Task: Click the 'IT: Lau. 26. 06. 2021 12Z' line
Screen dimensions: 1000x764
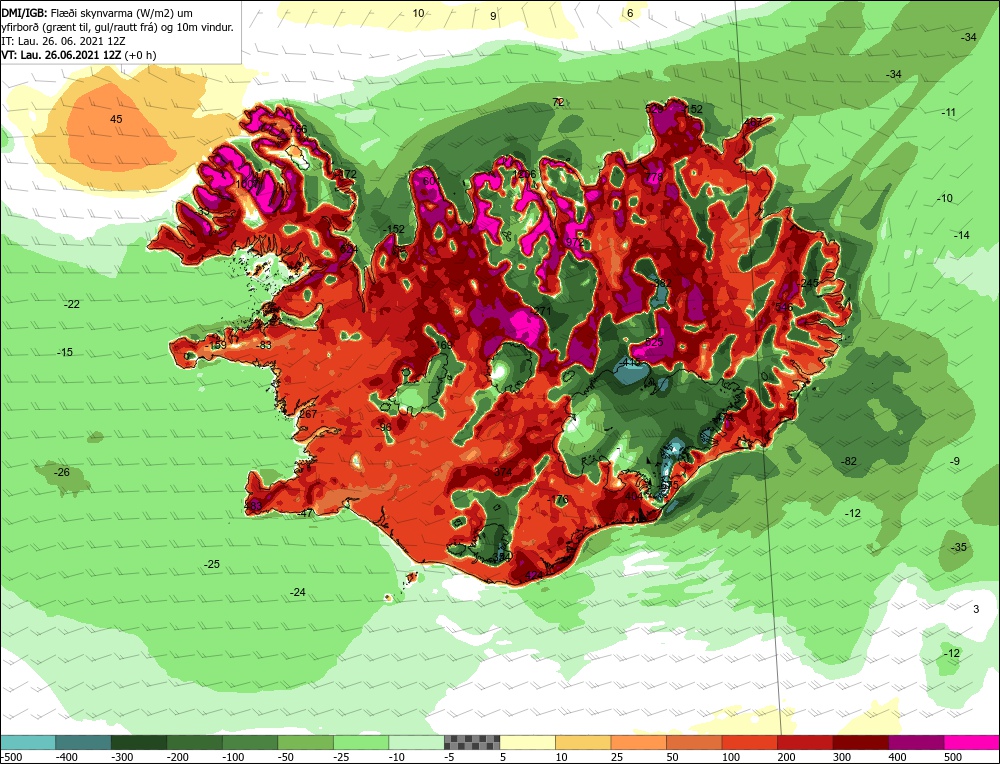Action: pyautogui.click(x=63, y=41)
